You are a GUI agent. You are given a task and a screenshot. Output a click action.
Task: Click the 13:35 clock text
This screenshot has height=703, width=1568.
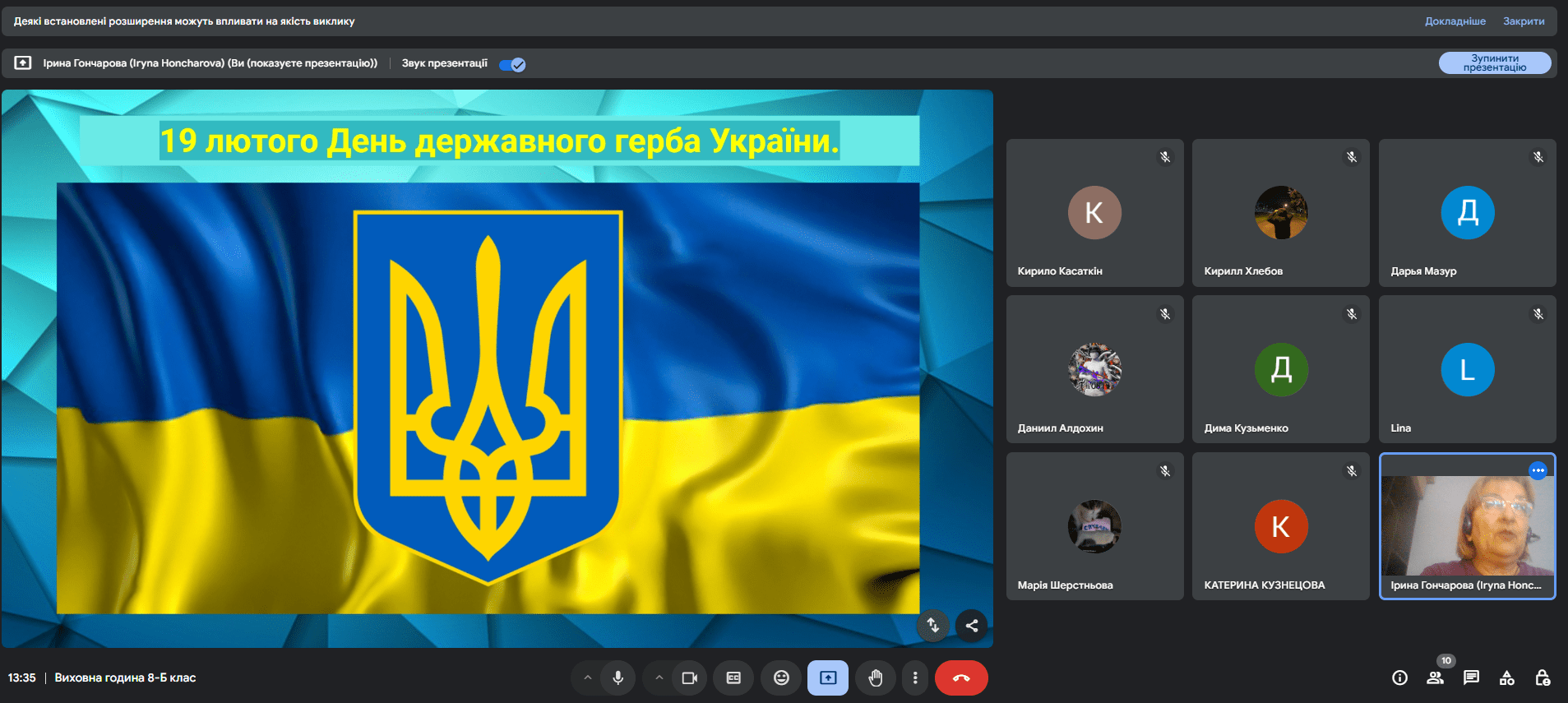[22, 678]
